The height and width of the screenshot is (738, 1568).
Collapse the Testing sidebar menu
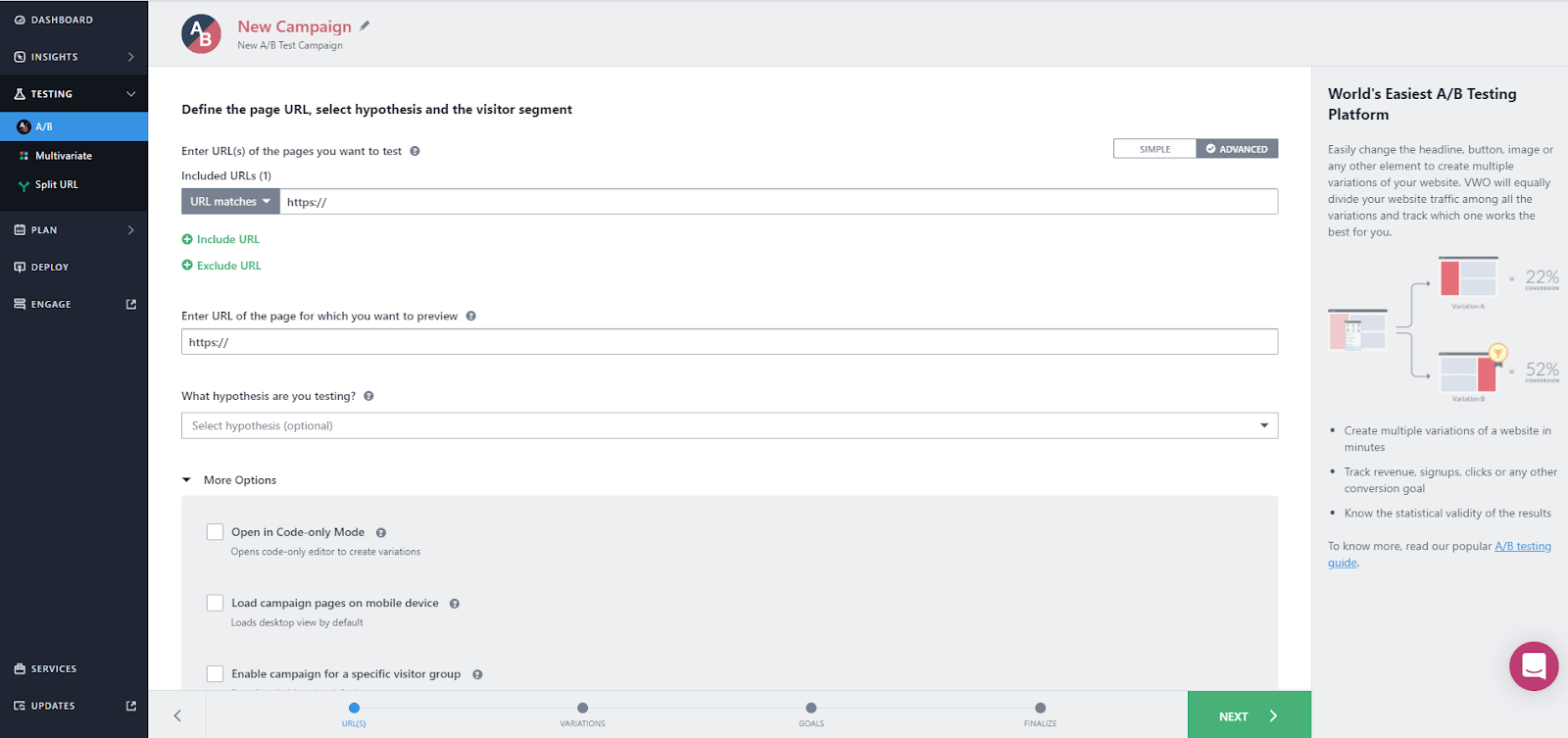coord(73,94)
